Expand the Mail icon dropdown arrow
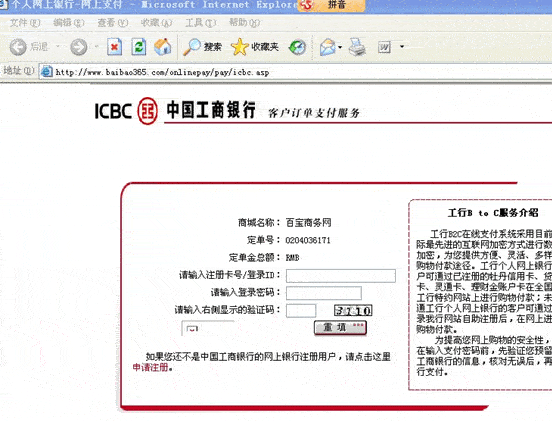 pos(340,47)
